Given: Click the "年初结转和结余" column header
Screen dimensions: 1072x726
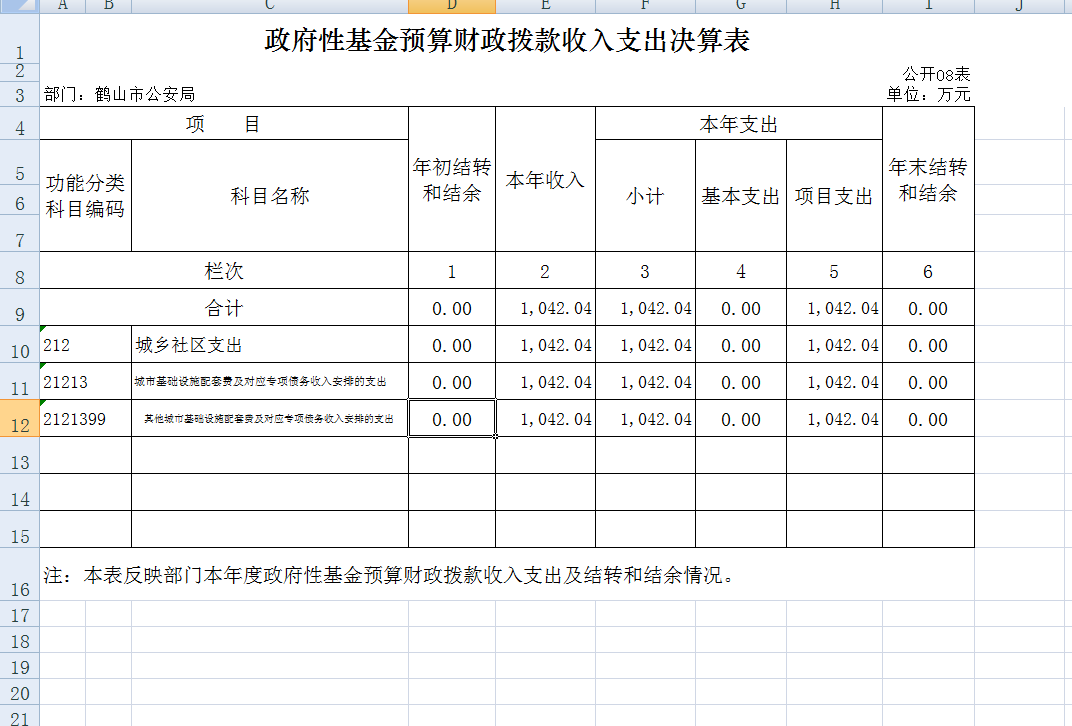Looking at the screenshot, I should (x=452, y=180).
